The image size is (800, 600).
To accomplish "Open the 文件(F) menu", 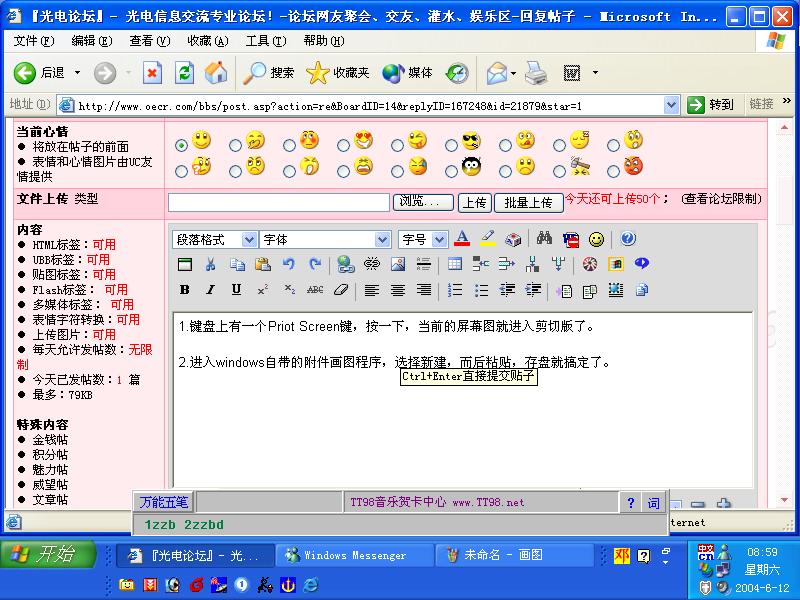I will [34, 41].
